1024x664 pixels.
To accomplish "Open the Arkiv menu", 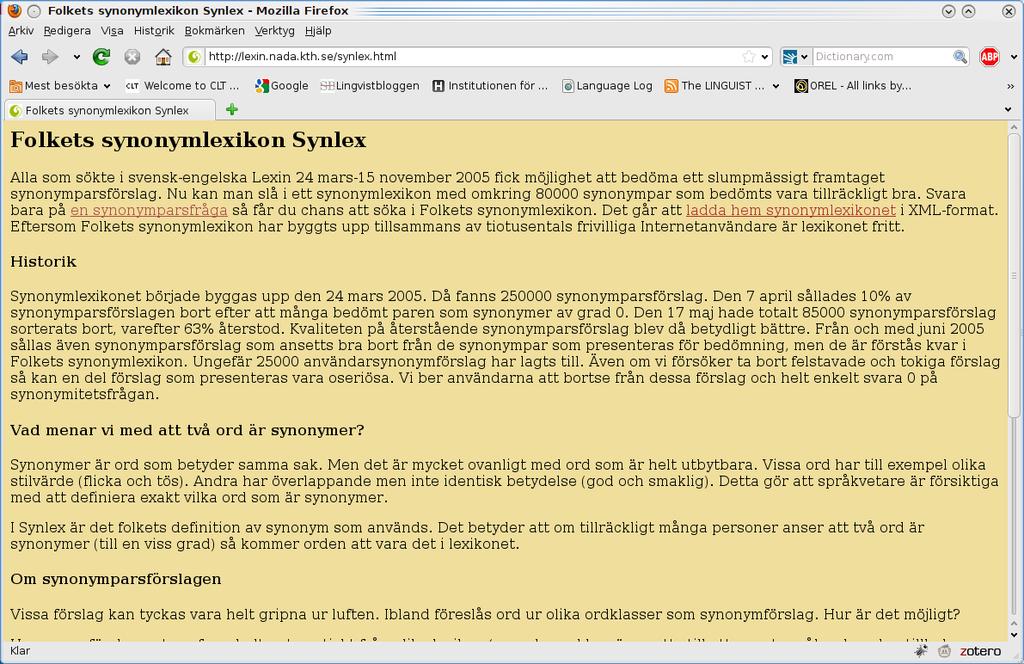I will [x=21, y=31].
